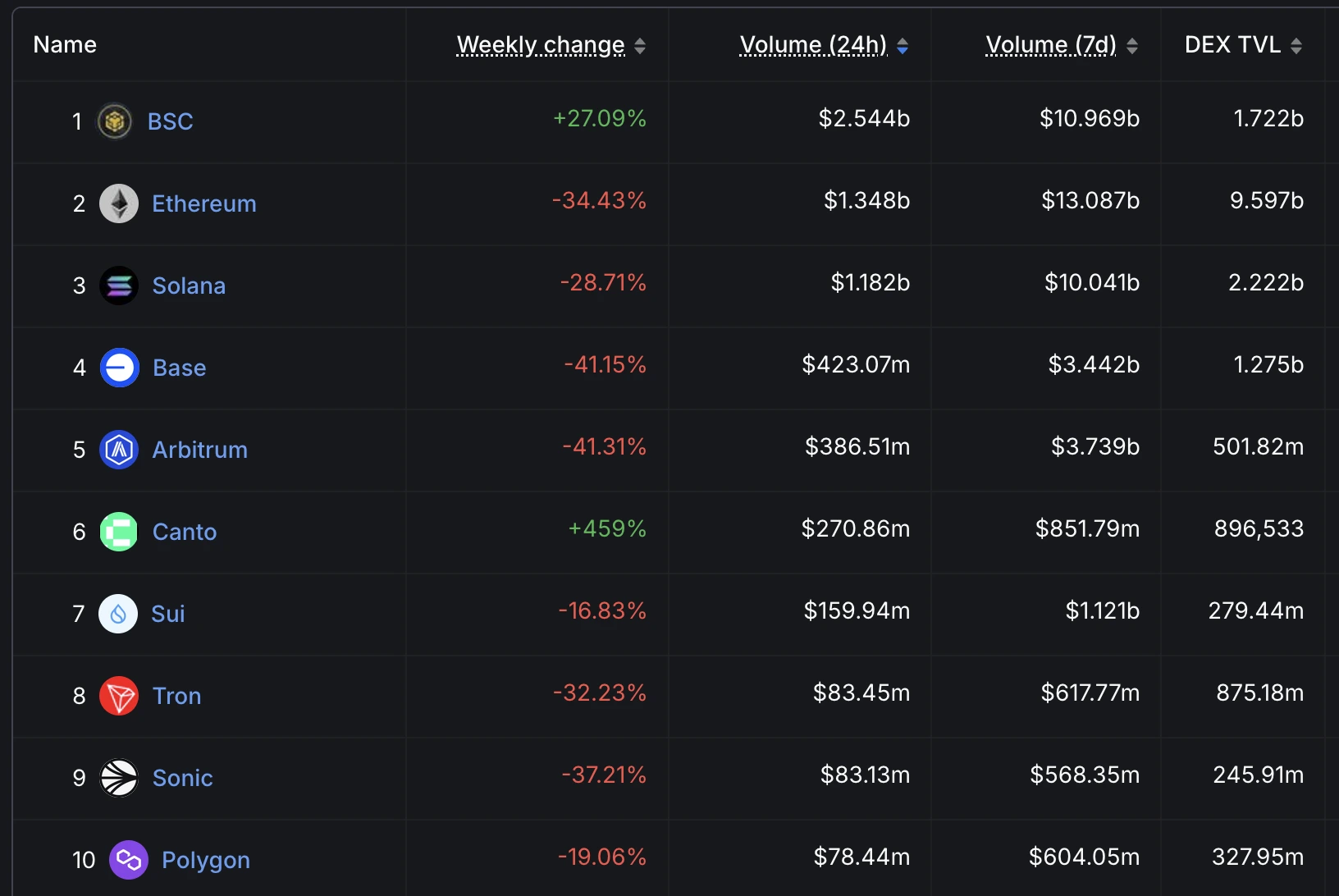
Task: Select Ethereum 24h volume $1.348b
Action: 867,200
